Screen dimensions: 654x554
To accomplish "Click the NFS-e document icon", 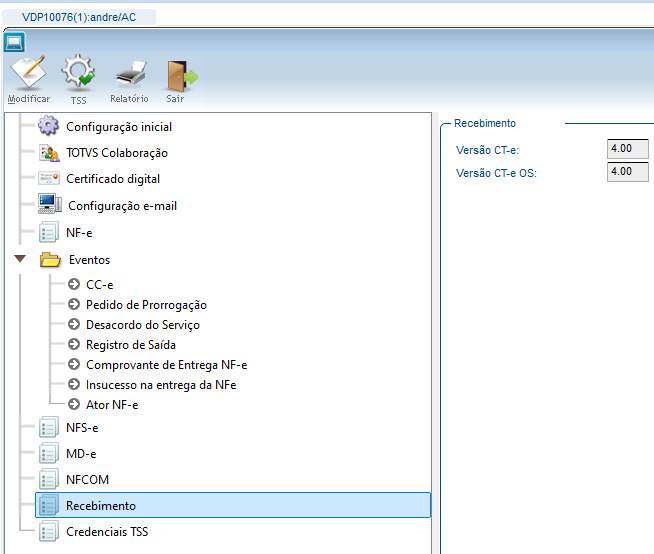I will pyautogui.click(x=48, y=427).
